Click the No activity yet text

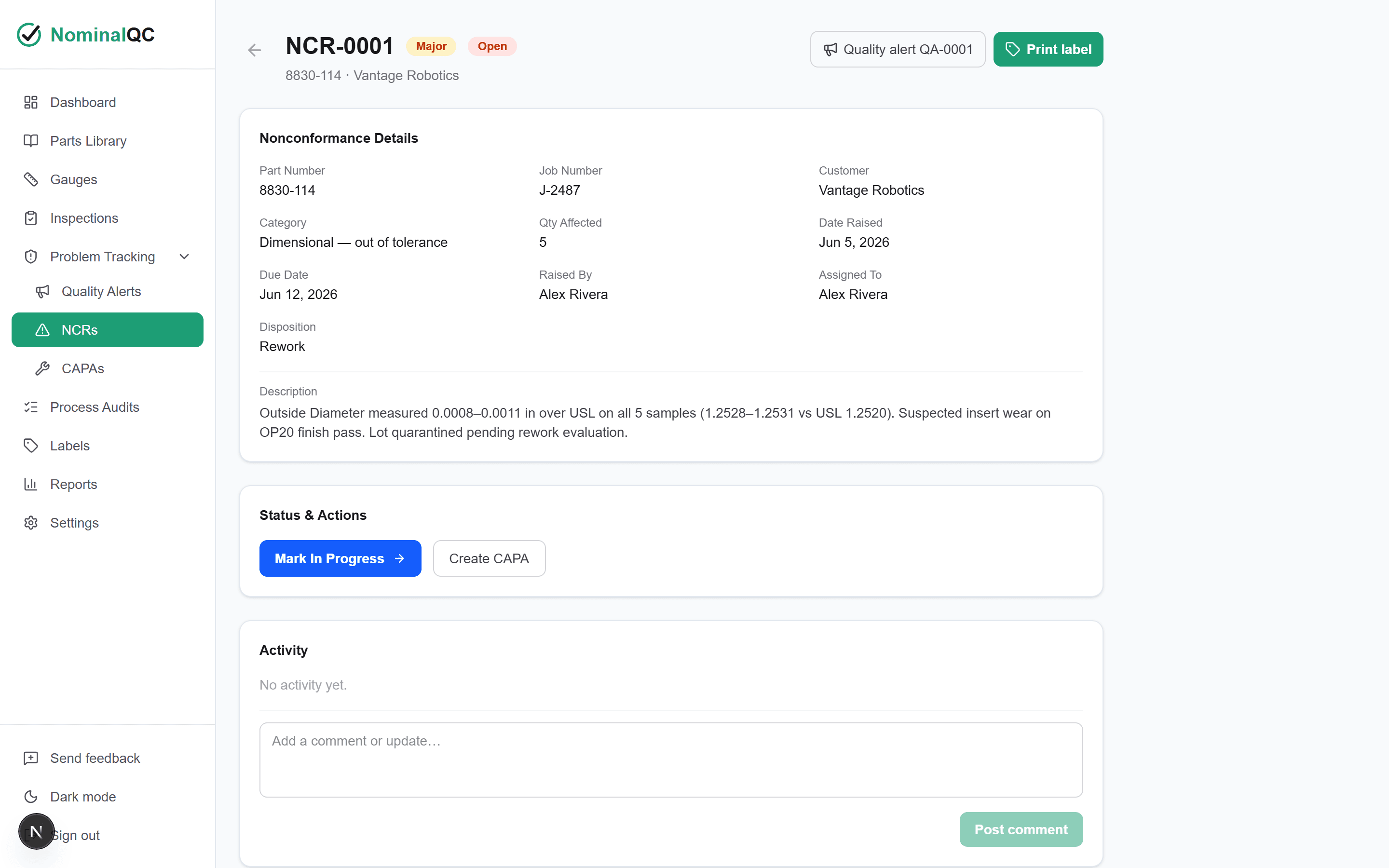pyautogui.click(x=303, y=685)
